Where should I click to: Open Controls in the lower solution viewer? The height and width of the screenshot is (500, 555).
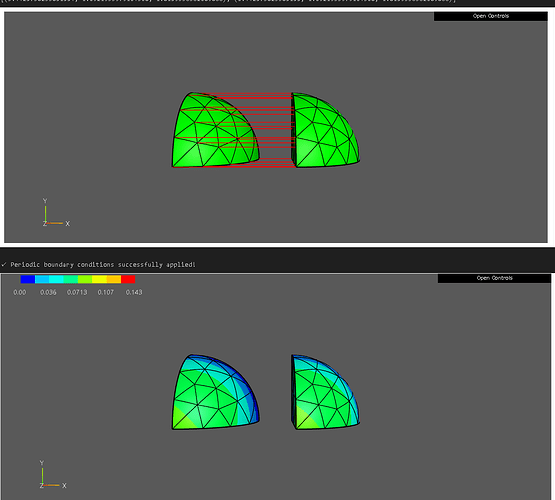click(494, 278)
